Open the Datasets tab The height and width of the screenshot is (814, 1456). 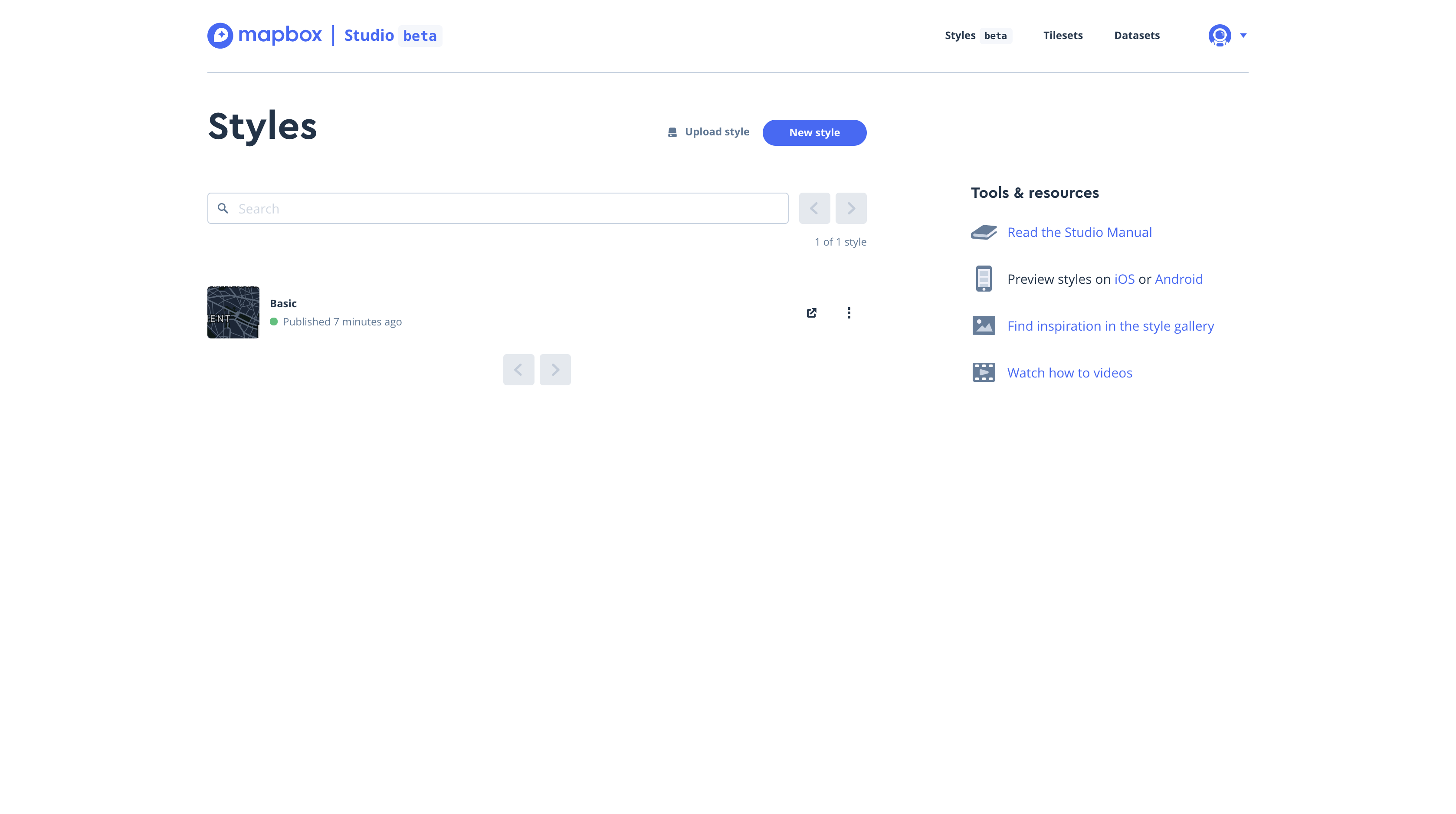coord(1137,36)
